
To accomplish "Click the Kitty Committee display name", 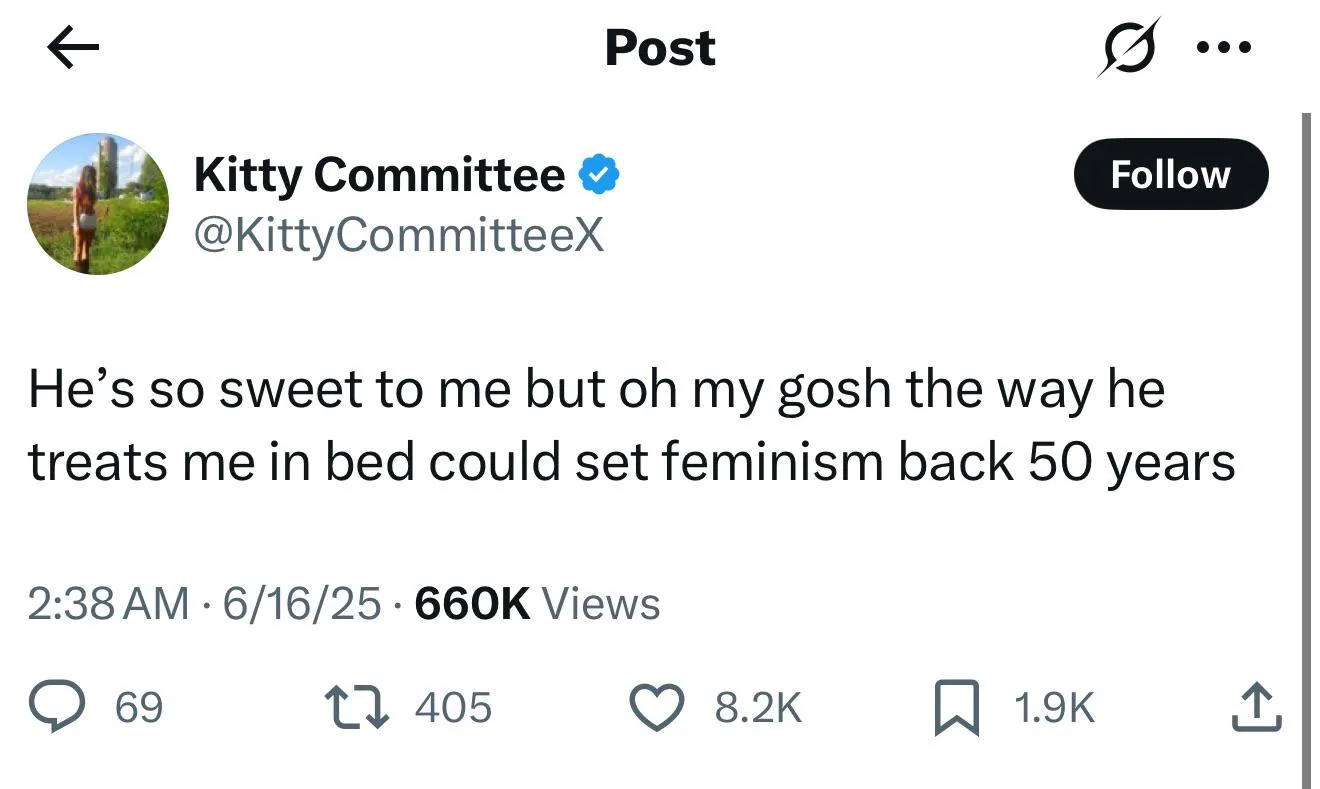I will pyautogui.click(x=379, y=175).
